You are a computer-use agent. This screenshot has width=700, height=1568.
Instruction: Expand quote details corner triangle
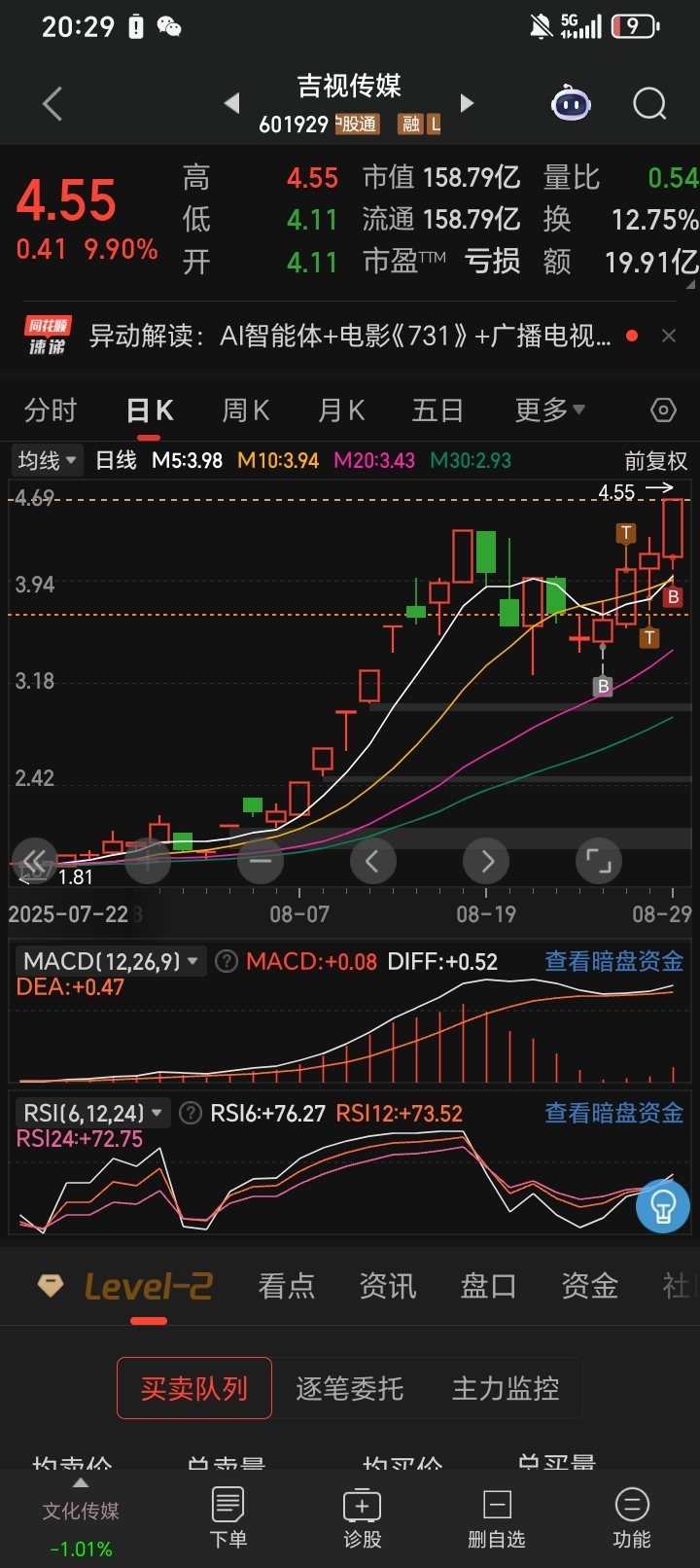[691, 285]
